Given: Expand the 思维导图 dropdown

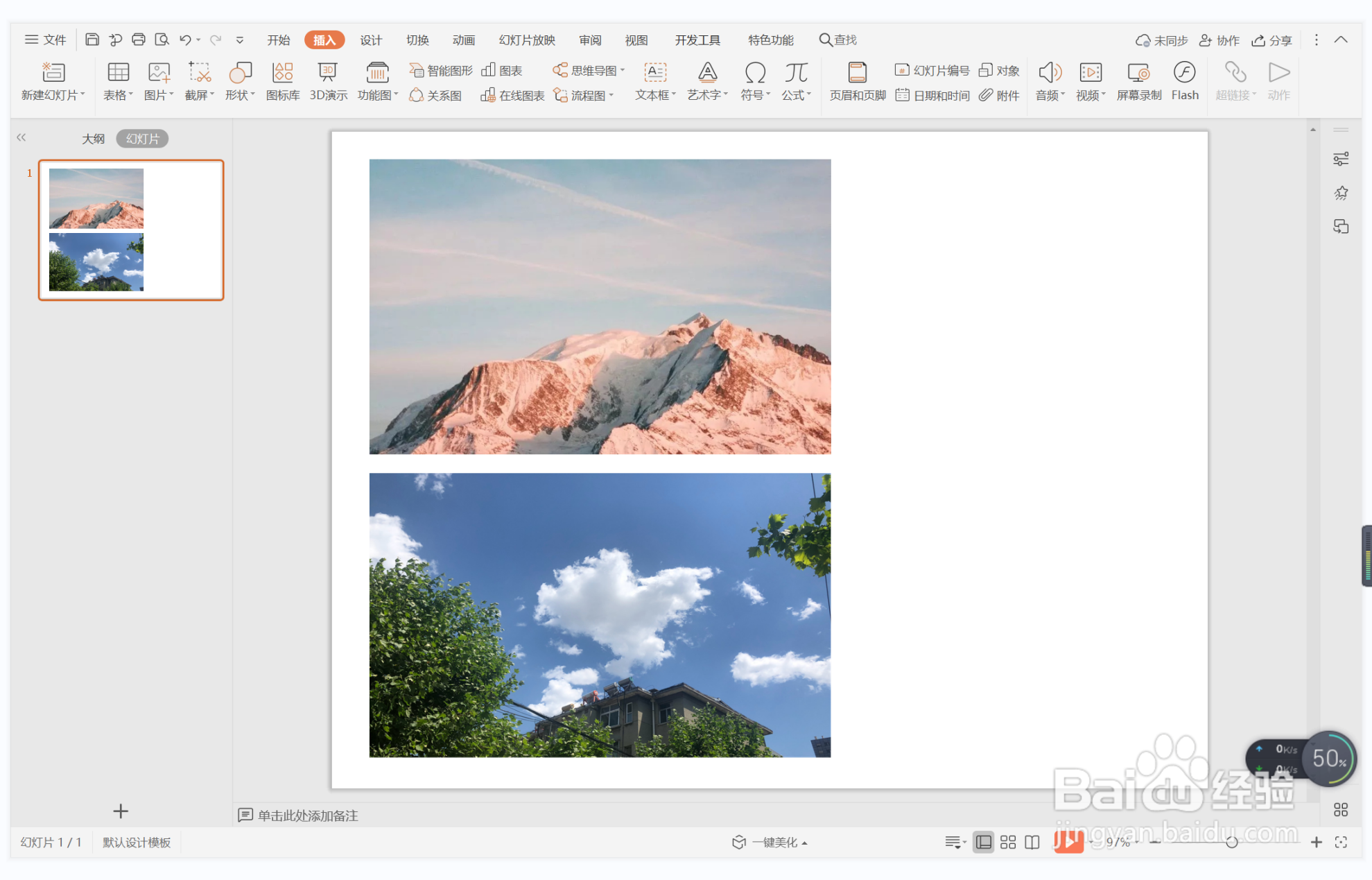Looking at the screenshot, I should [623, 70].
